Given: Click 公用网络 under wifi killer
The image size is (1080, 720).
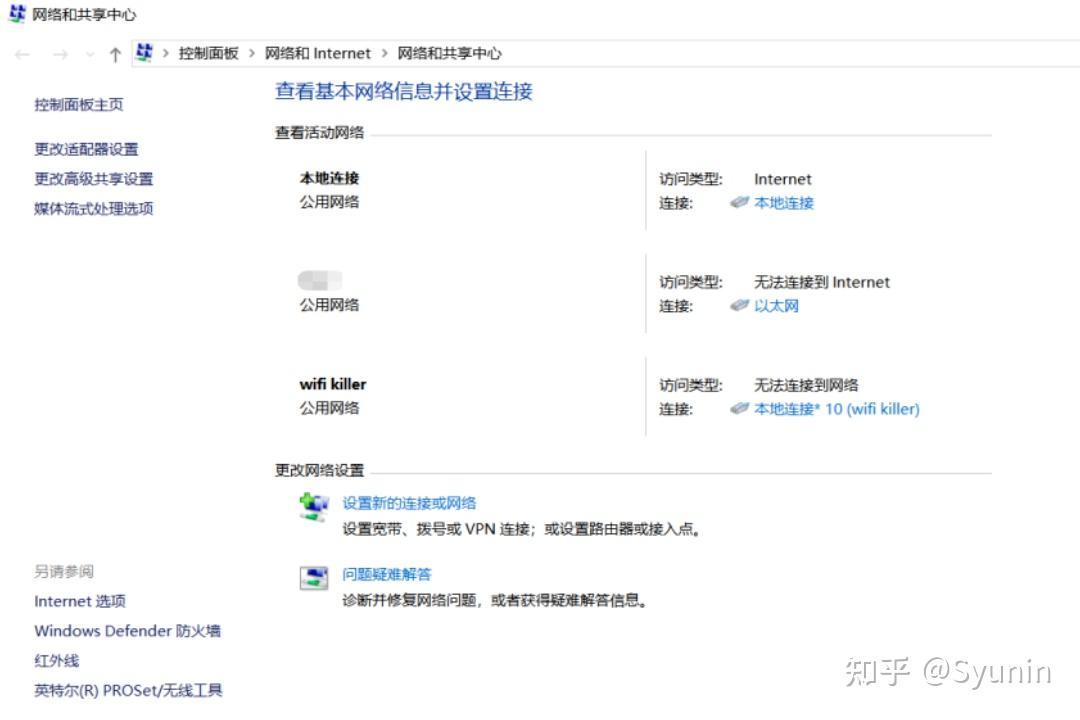Looking at the screenshot, I should (x=329, y=408).
